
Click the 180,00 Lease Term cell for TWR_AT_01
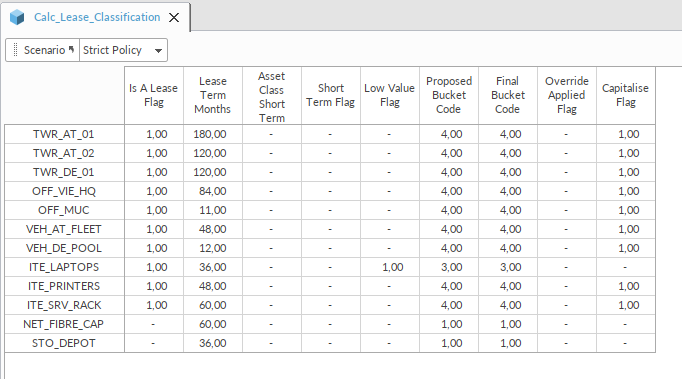click(213, 134)
